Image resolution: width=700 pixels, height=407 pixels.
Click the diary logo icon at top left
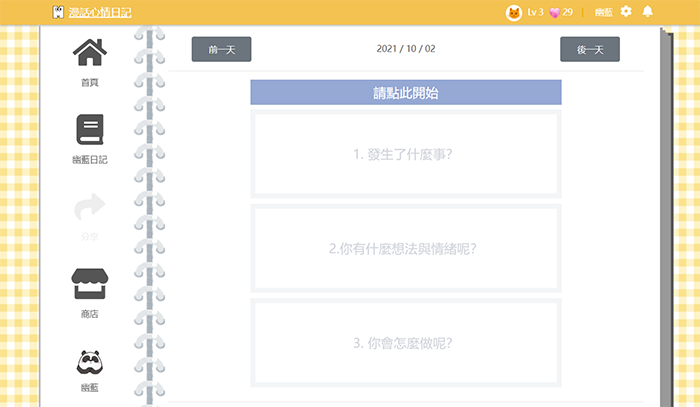59,12
